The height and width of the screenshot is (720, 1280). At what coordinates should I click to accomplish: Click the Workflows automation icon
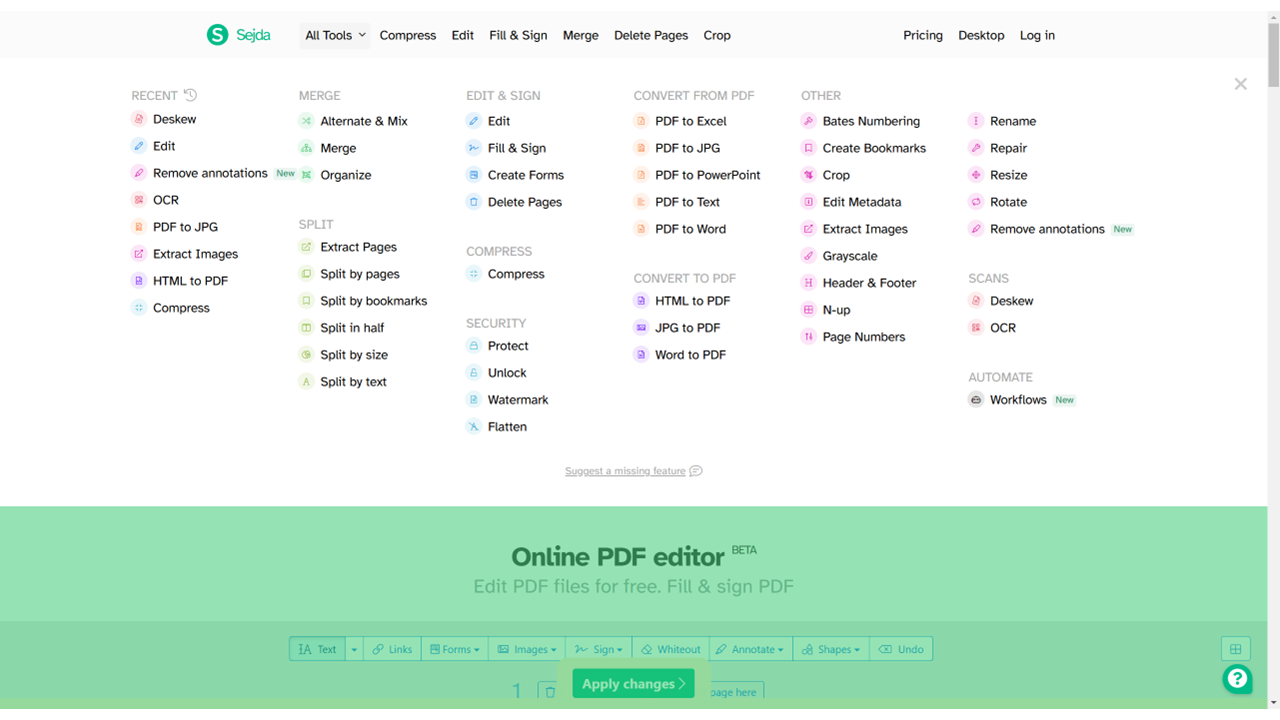tap(976, 400)
